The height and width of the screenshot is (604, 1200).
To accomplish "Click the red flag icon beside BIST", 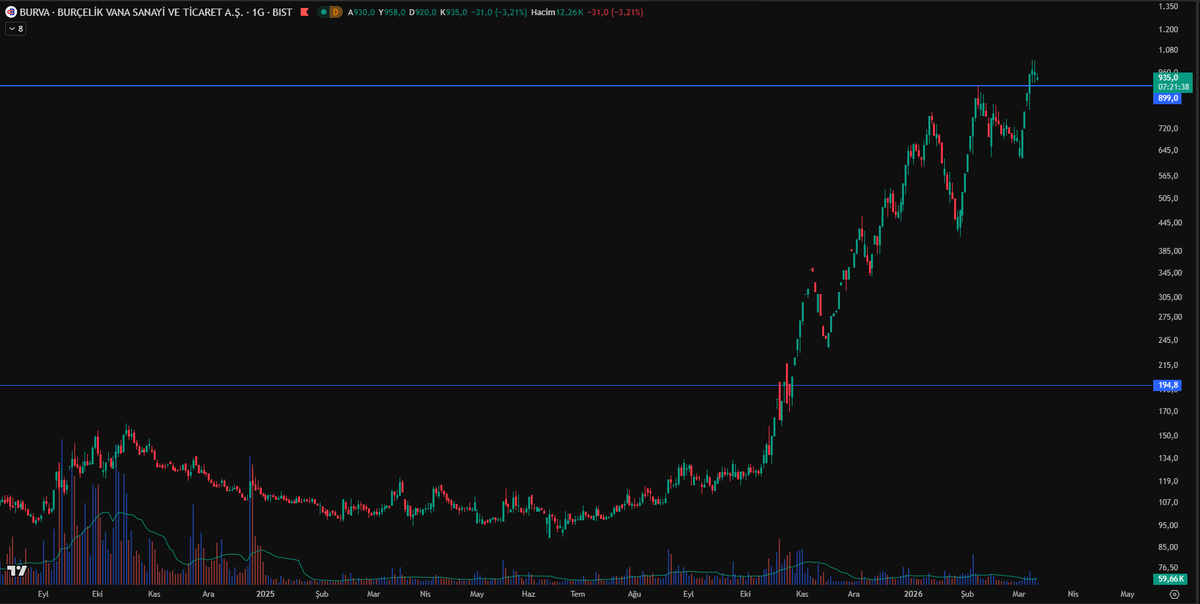I will click(x=304, y=12).
